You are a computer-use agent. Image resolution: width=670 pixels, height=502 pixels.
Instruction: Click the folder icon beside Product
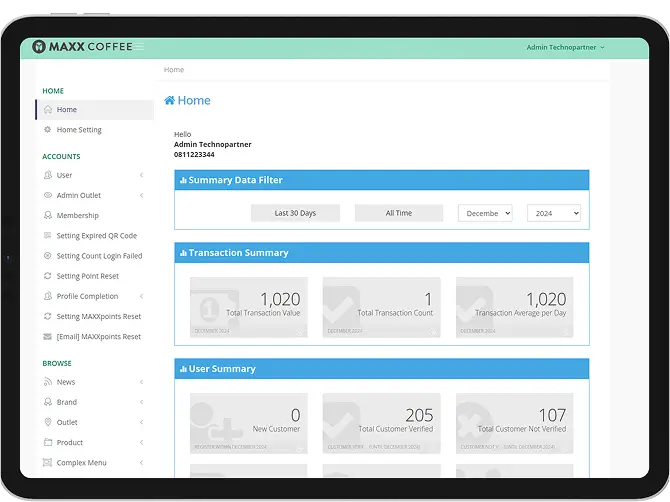click(48, 443)
